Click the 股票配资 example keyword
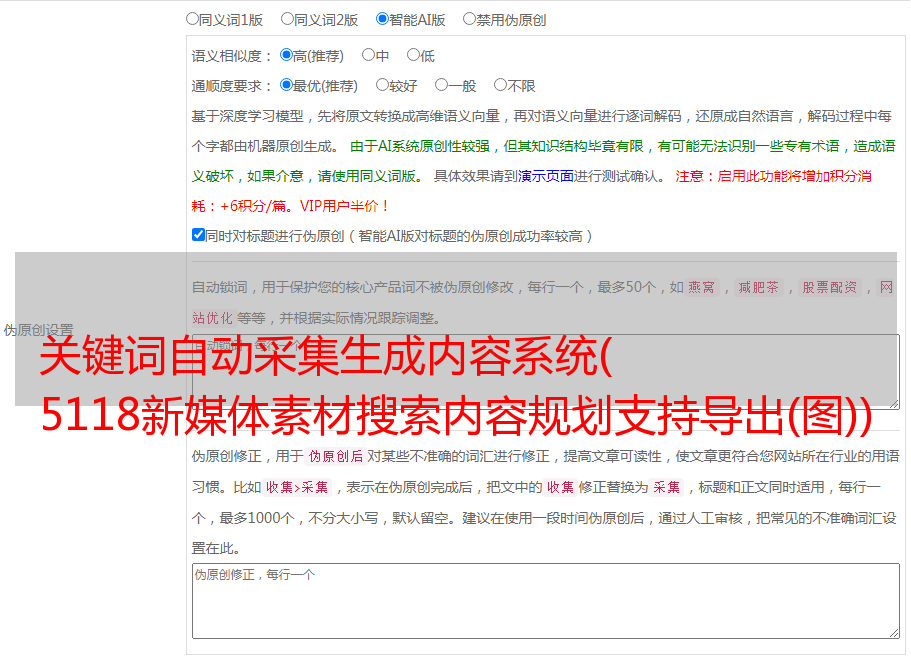This screenshot has height=658, width=911. (x=830, y=287)
